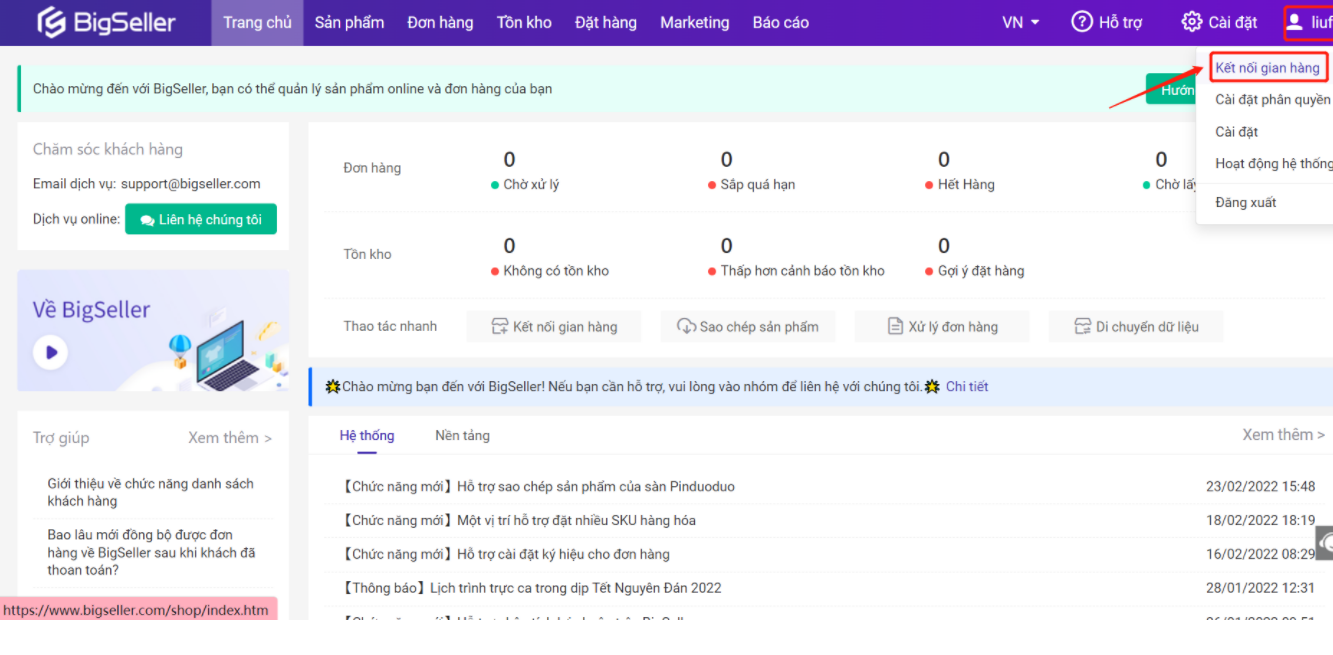Image resolution: width=1333 pixels, height=655 pixels.
Task: Click the Di chuyển dữ liệu quick action
Action: 1135,327
